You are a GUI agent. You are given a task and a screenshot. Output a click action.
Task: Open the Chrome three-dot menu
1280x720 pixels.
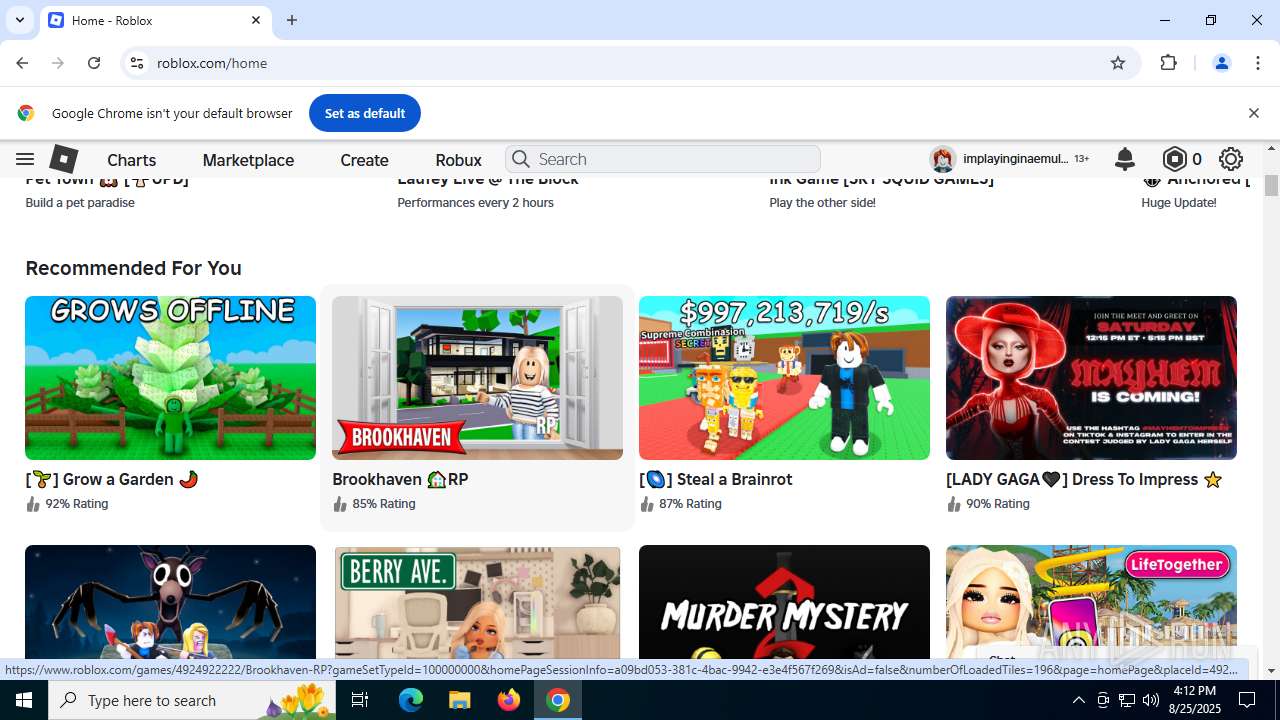pos(1258,63)
